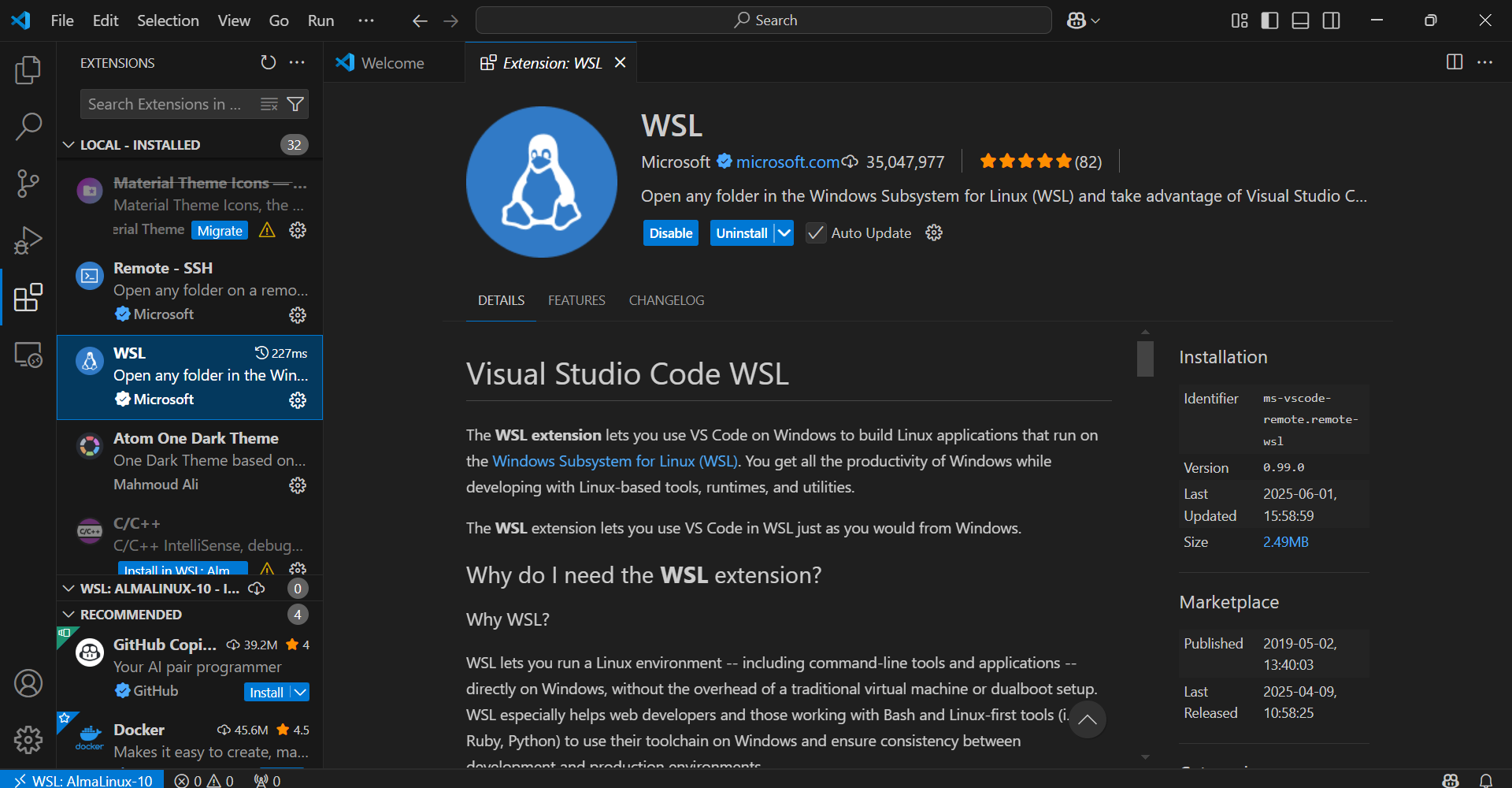
Task: Open the Manage gear in activity bar
Action: click(x=28, y=740)
